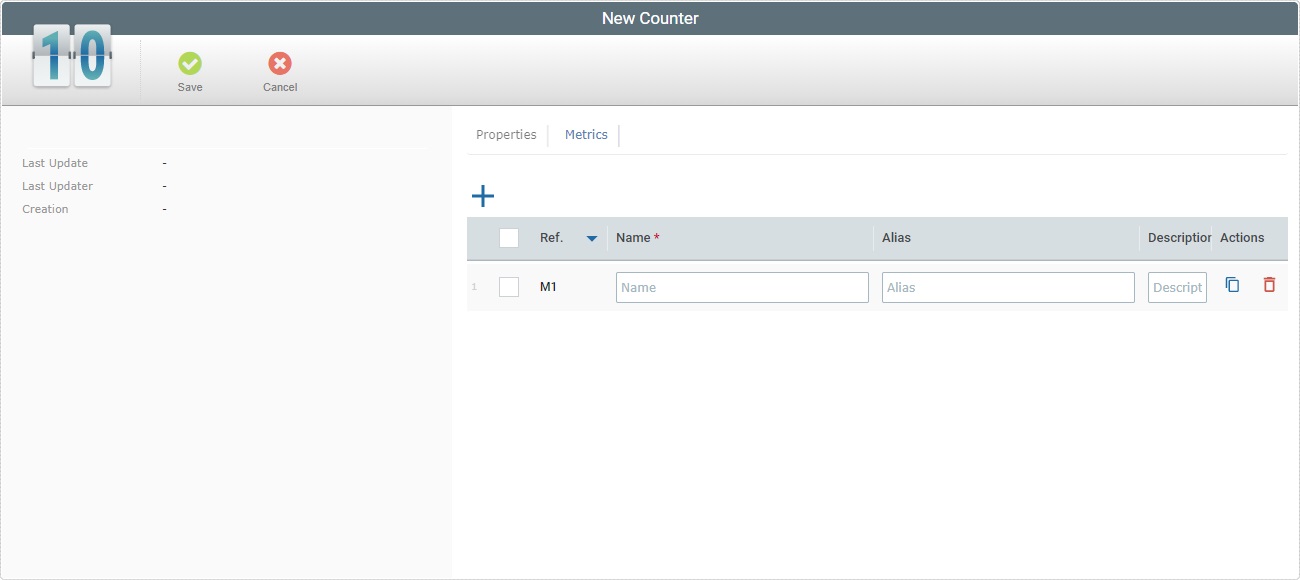Click the Last Updater label
Image resolution: width=1300 pixels, height=580 pixels.
(57, 186)
